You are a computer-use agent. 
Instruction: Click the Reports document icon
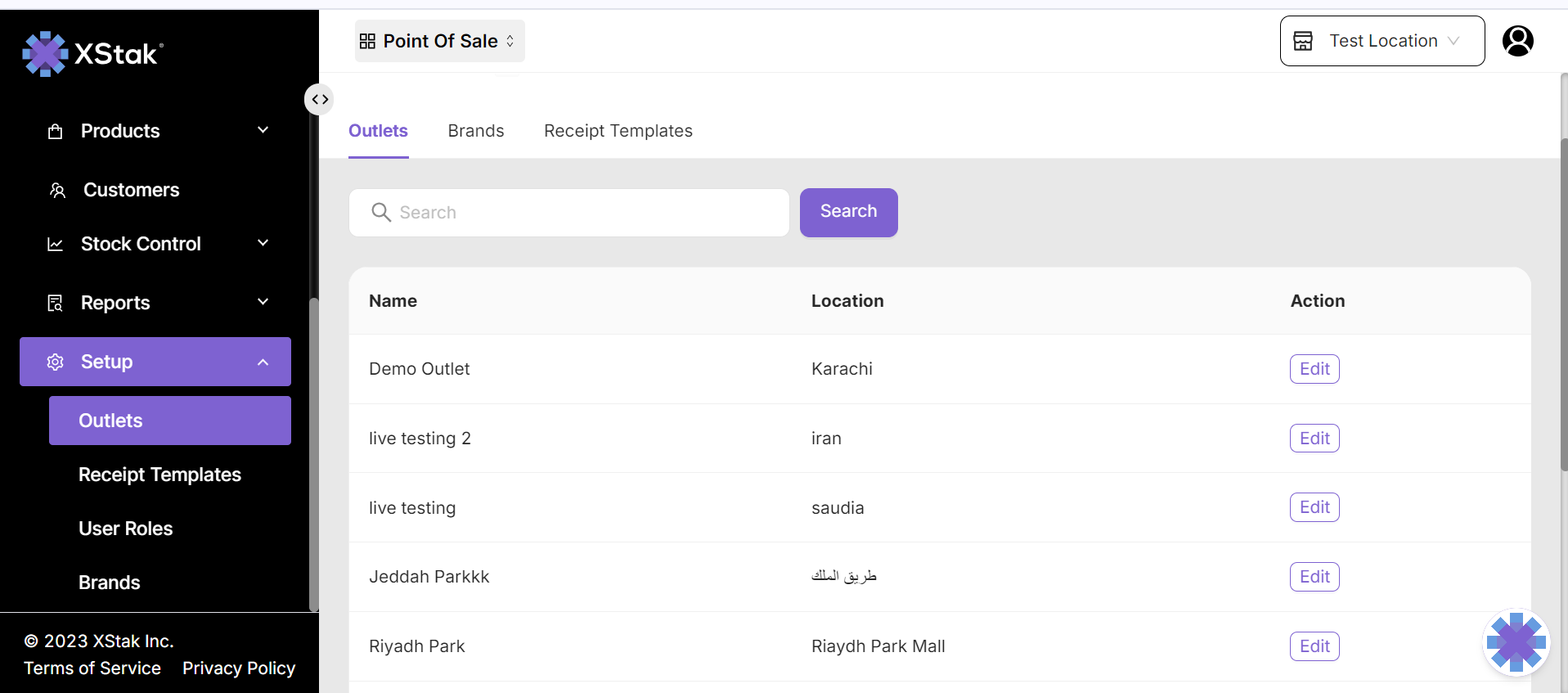click(x=56, y=304)
